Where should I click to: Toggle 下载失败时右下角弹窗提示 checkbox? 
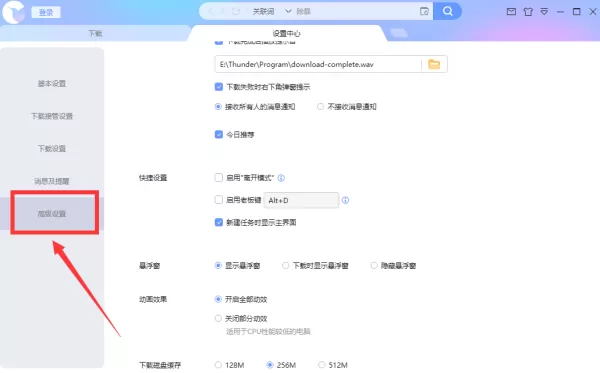[218, 87]
